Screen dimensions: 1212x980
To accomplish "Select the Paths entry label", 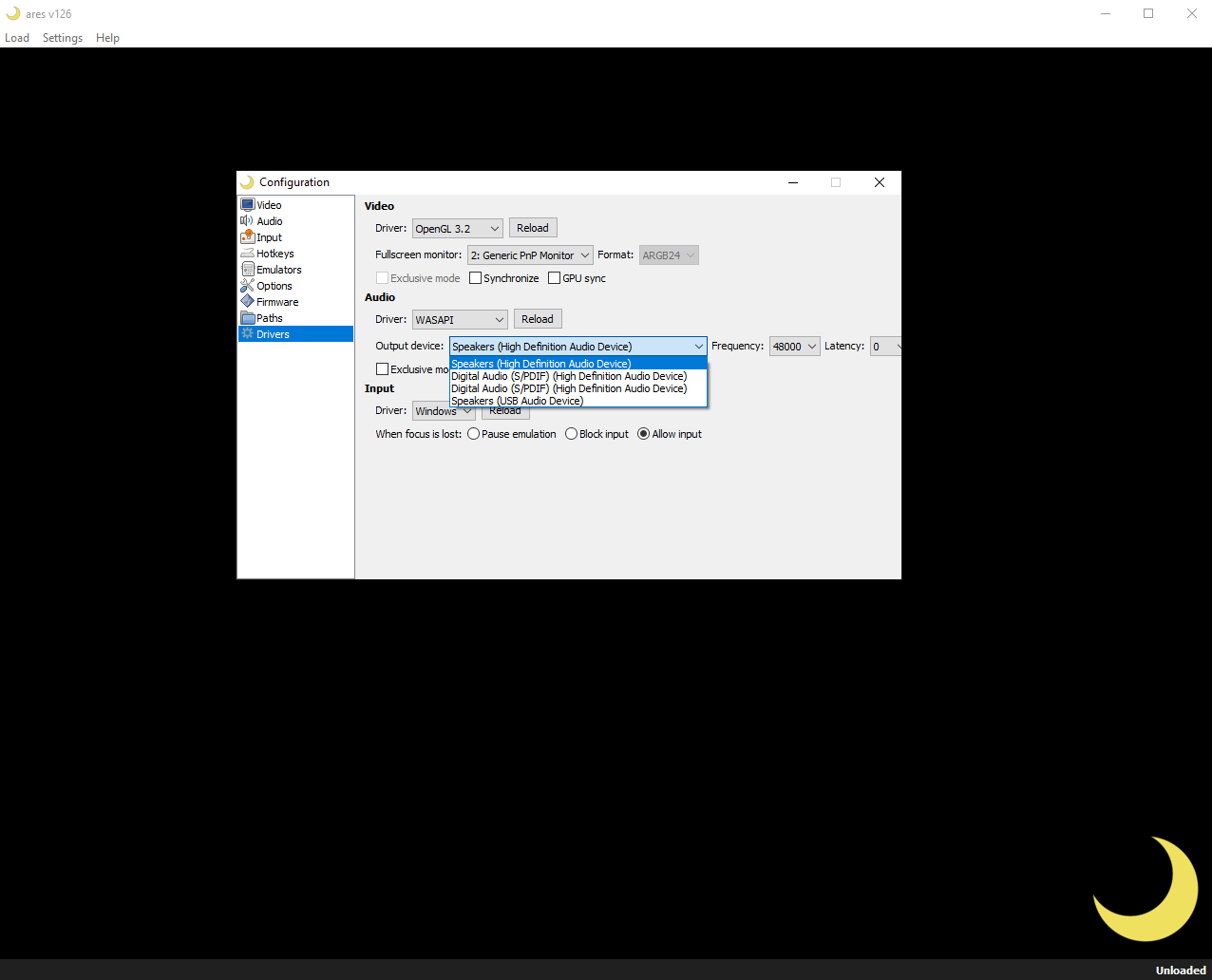I will pos(270,318).
